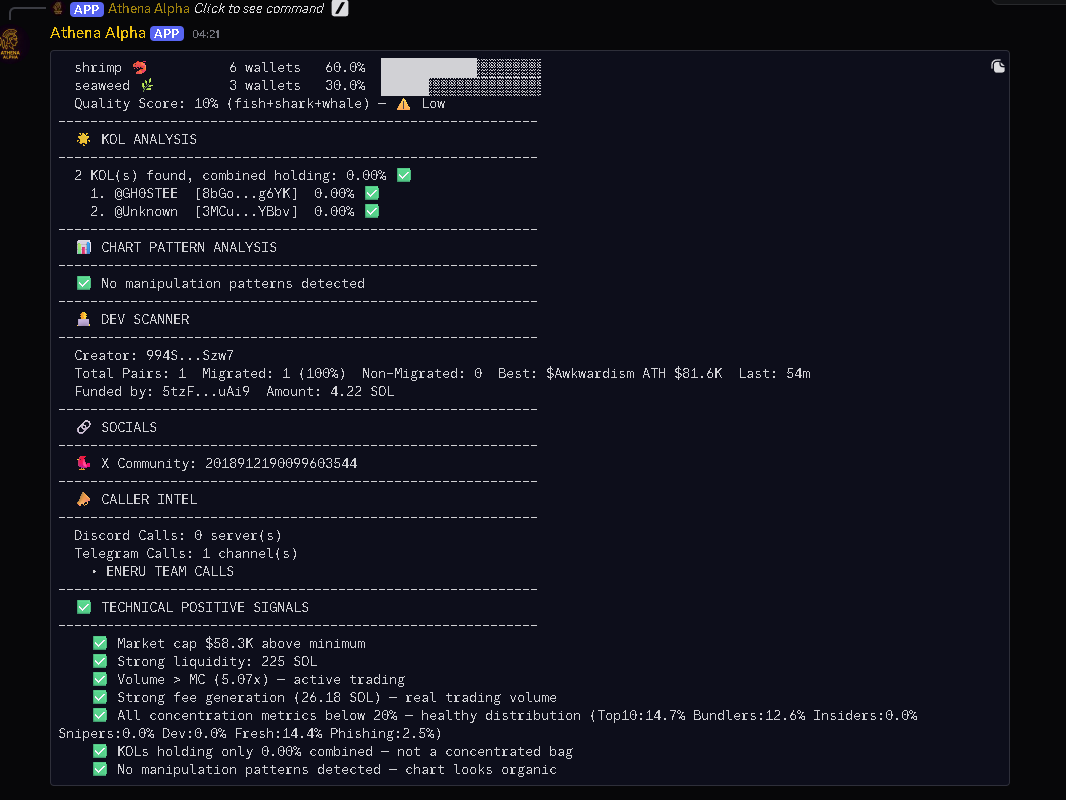
Task: Click 'Telegram Calls: 1 channel(s)' text
Action: [x=186, y=553]
